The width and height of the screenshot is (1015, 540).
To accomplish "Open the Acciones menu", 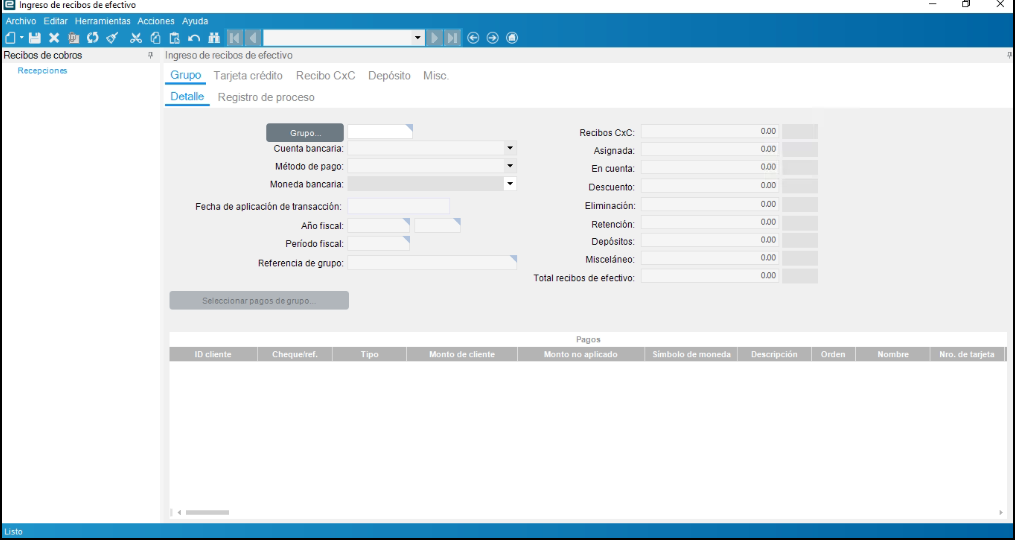I will 156,21.
